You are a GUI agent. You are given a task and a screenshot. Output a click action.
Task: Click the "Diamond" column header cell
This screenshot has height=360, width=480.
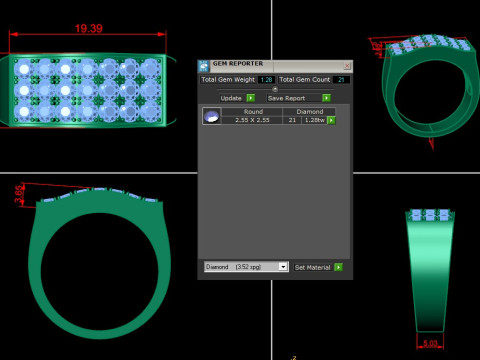coord(309,112)
